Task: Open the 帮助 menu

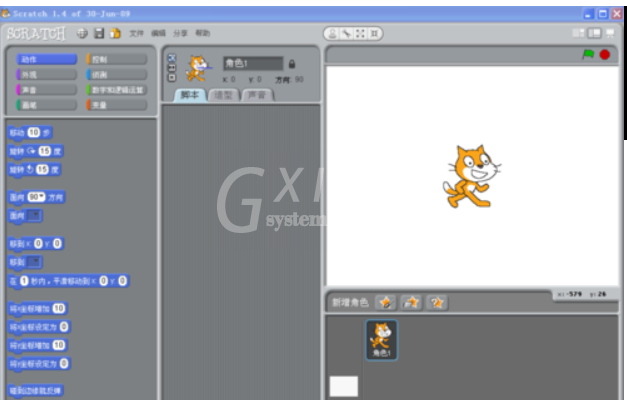Action: pos(202,33)
